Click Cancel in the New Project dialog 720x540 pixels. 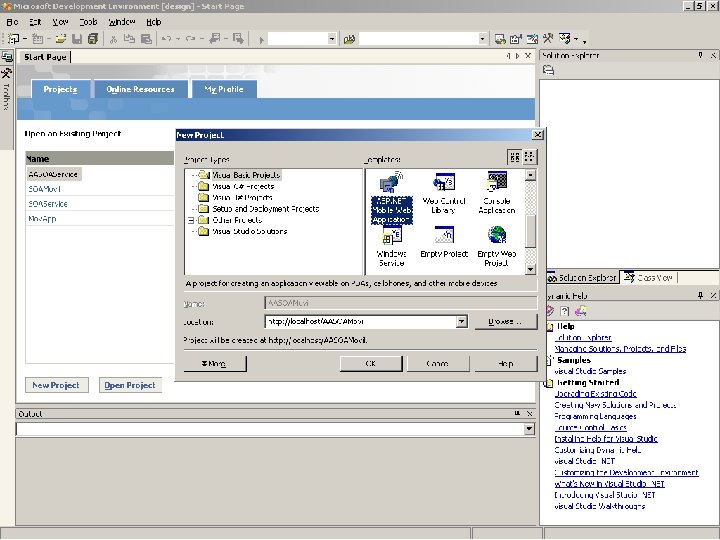point(438,363)
